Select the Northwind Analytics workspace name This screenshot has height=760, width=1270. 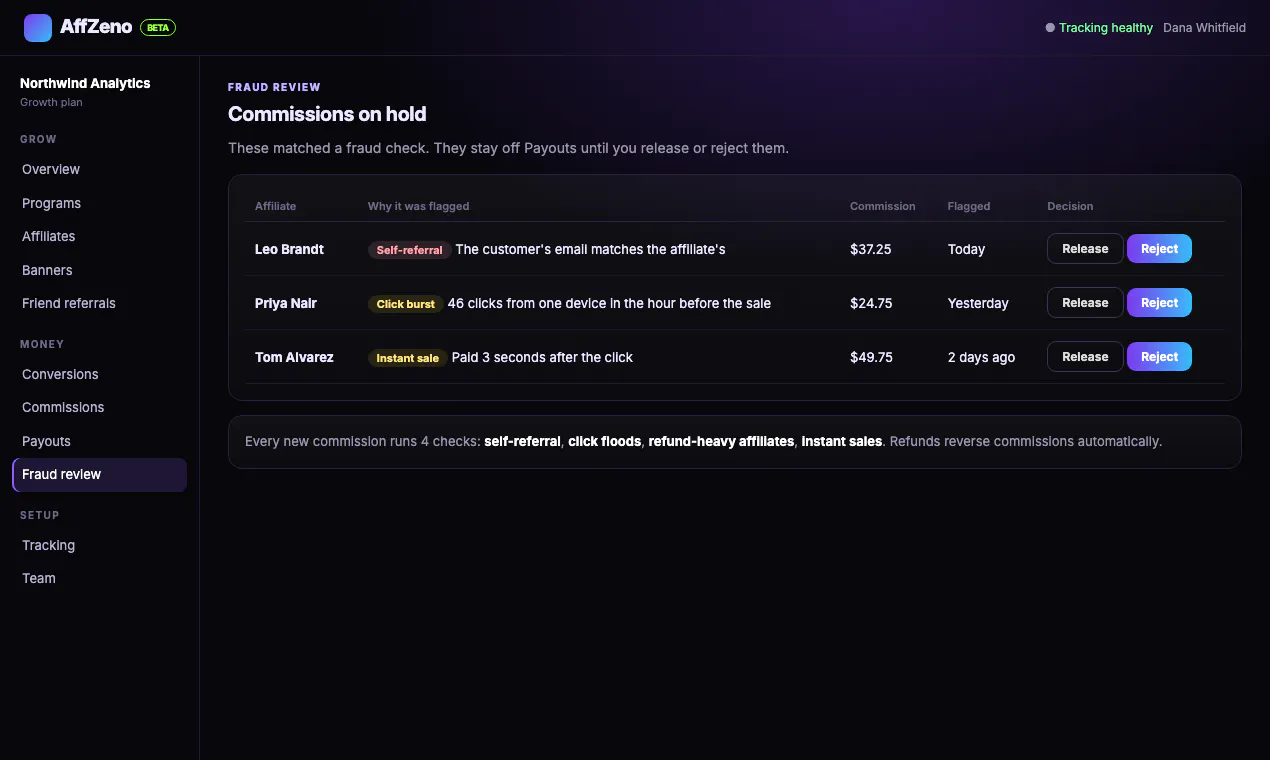pyautogui.click(x=85, y=83)
